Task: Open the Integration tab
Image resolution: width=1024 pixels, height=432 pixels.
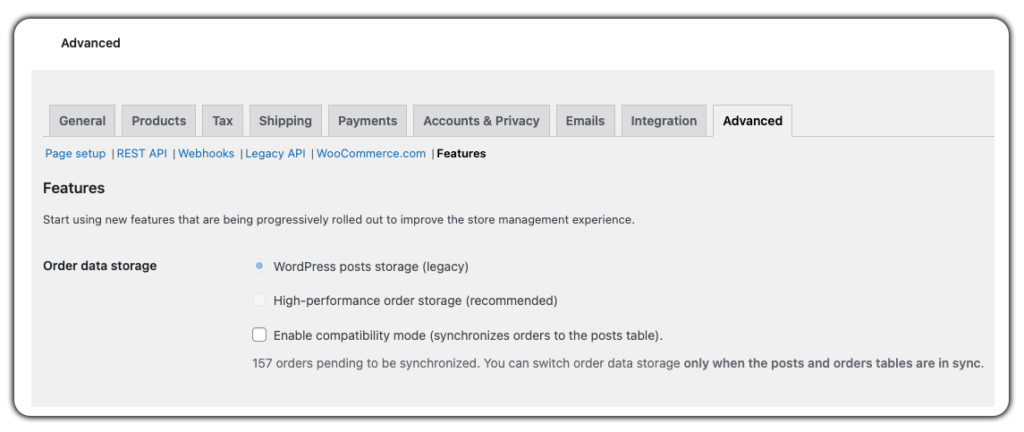Action: [x=663, y=121]
